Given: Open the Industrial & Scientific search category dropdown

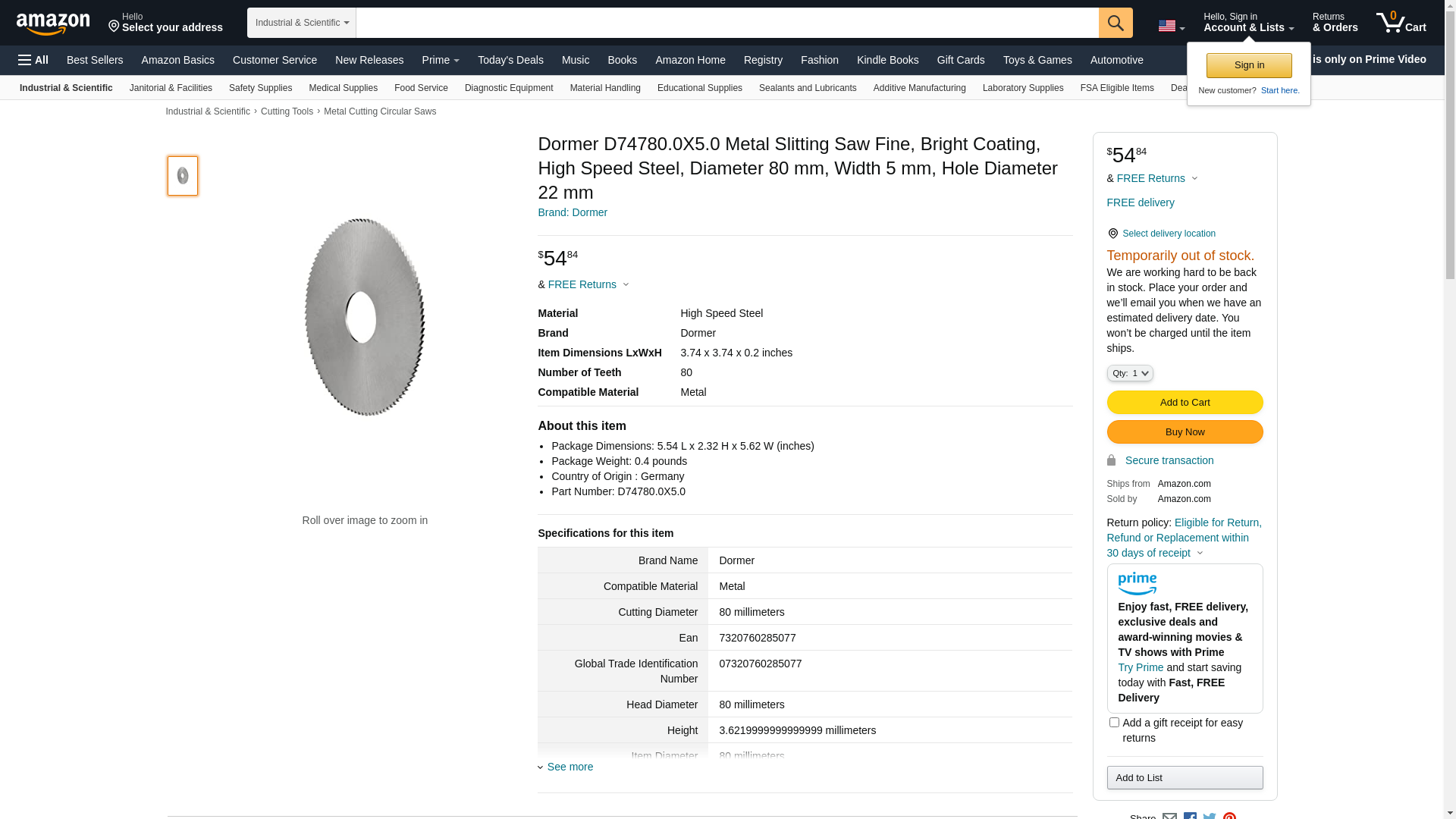Looking at the screenshot, I should point(302,23).
